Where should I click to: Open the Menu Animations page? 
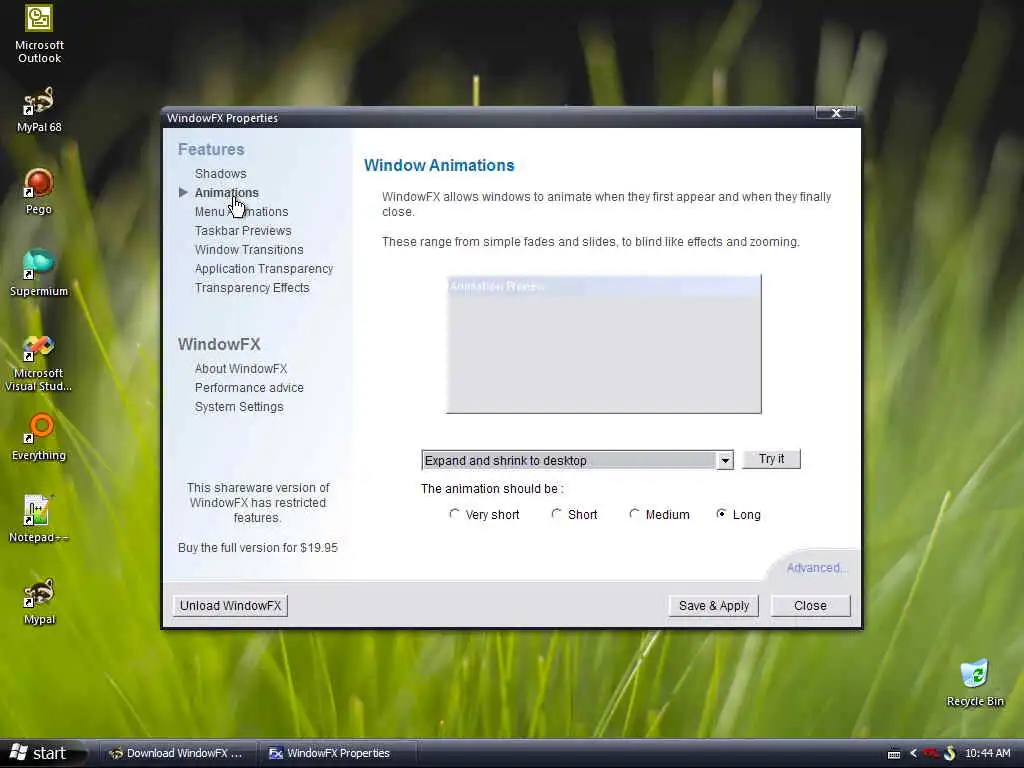(x=242, y=212)
